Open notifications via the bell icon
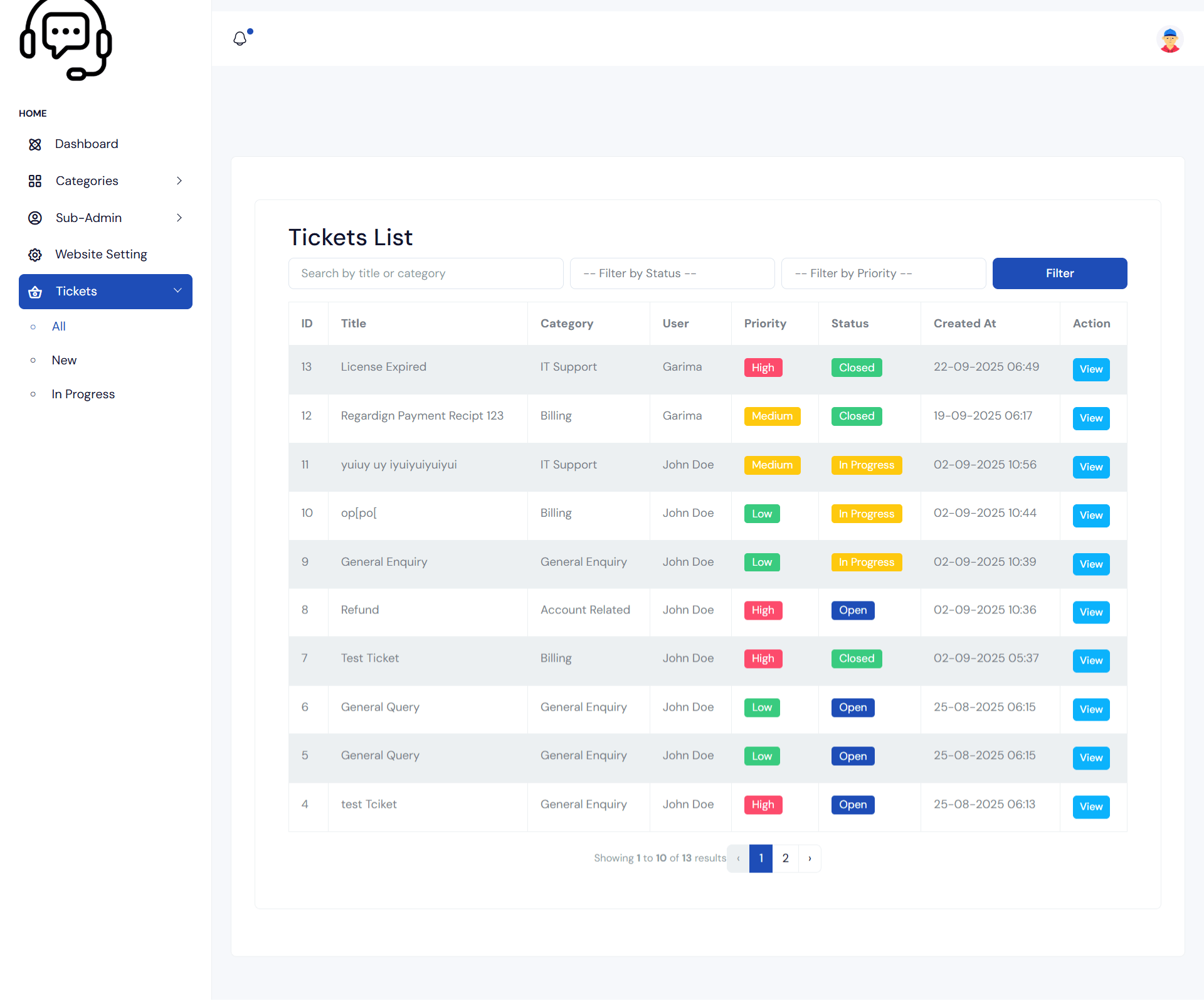Image resolution: width=1204 pixels, height=1001 pixels. tap(240, 38)
